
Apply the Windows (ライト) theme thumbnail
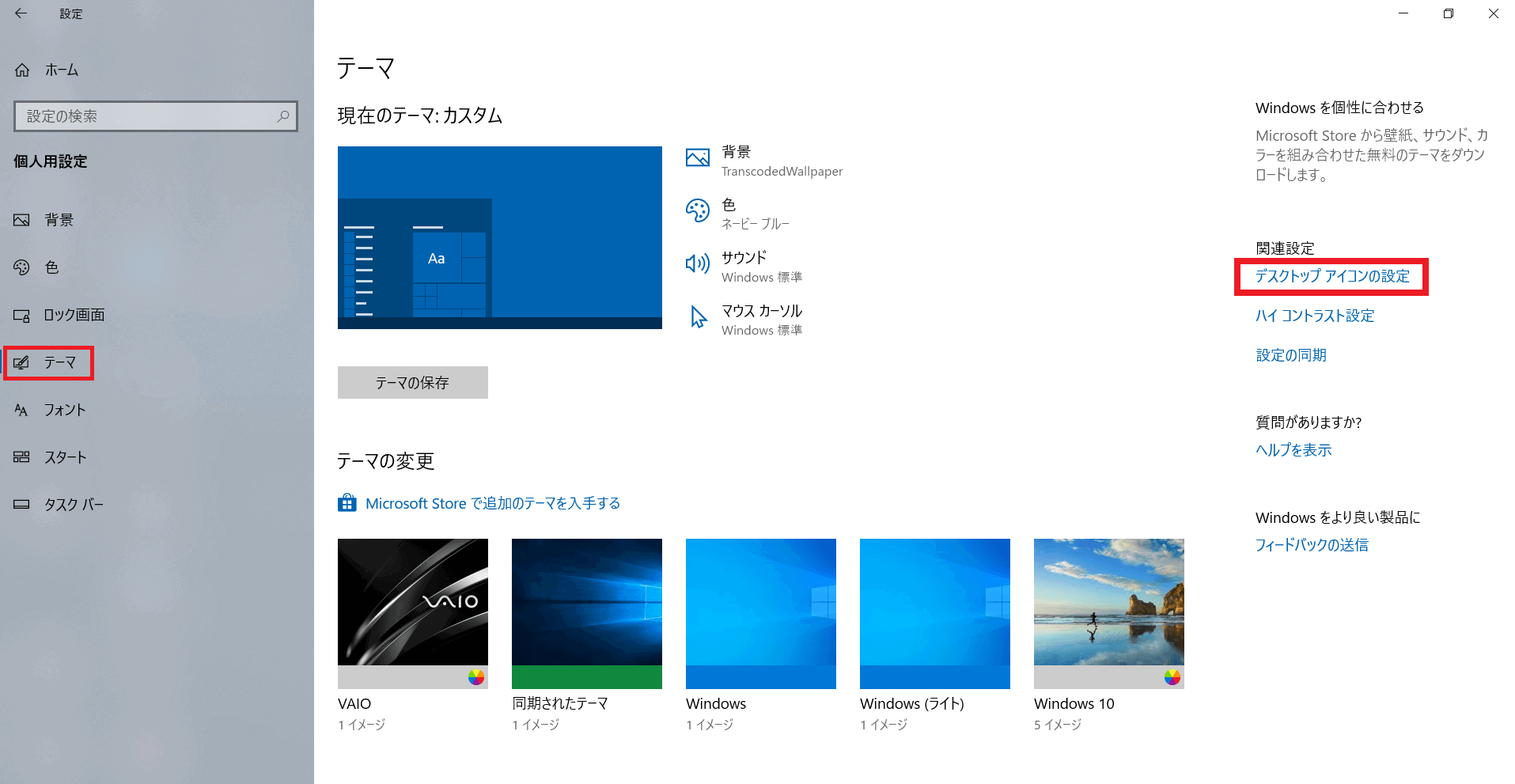click(x=935, y=614)
